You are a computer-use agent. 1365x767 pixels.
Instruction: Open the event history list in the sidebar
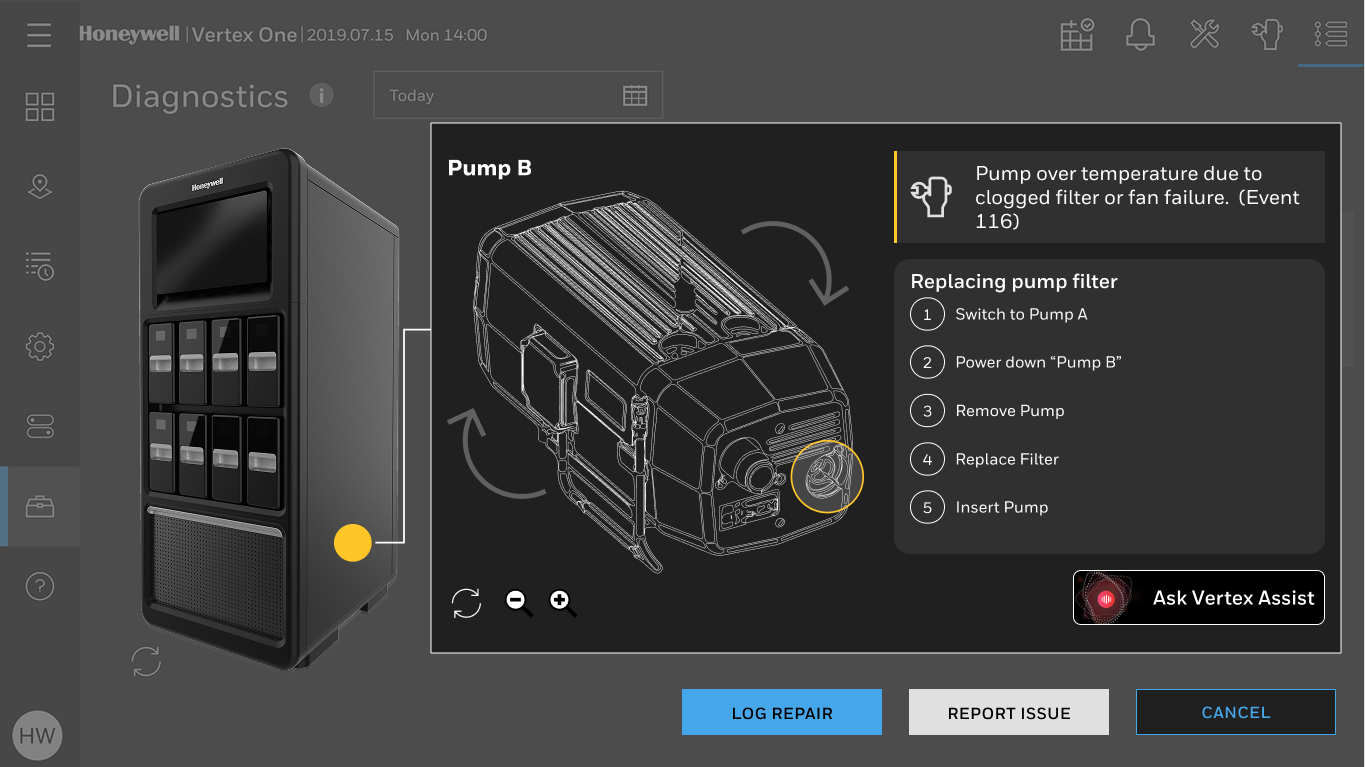39,266
